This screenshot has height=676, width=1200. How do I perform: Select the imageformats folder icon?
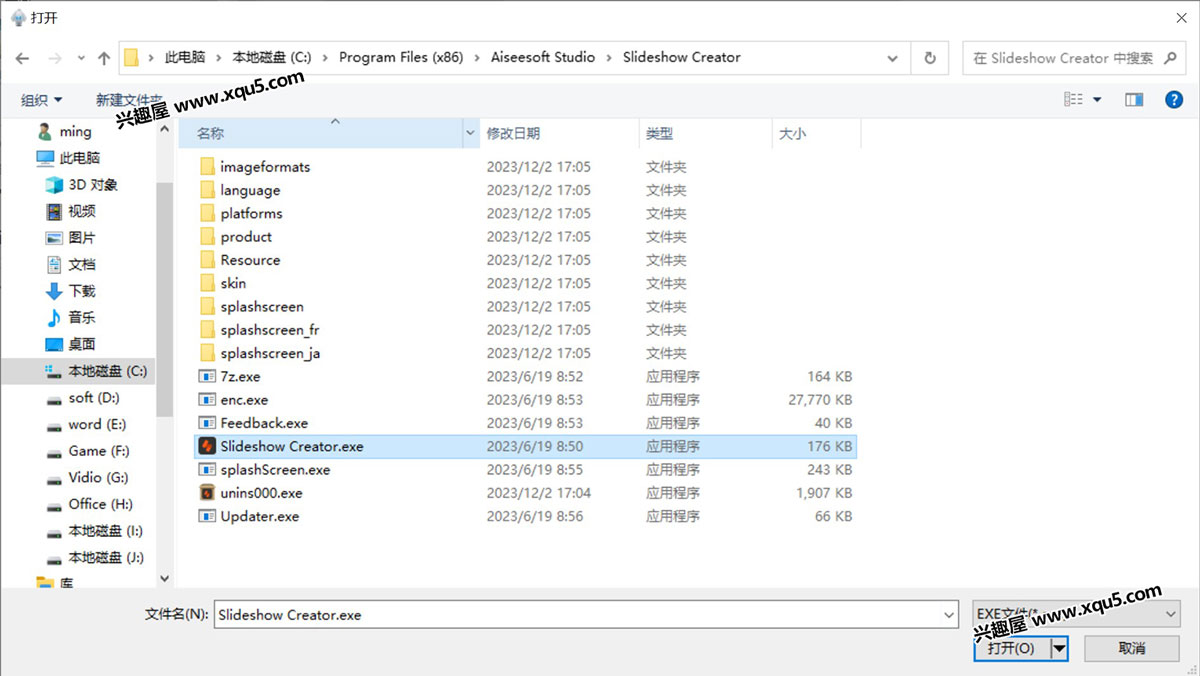[207, 167]
